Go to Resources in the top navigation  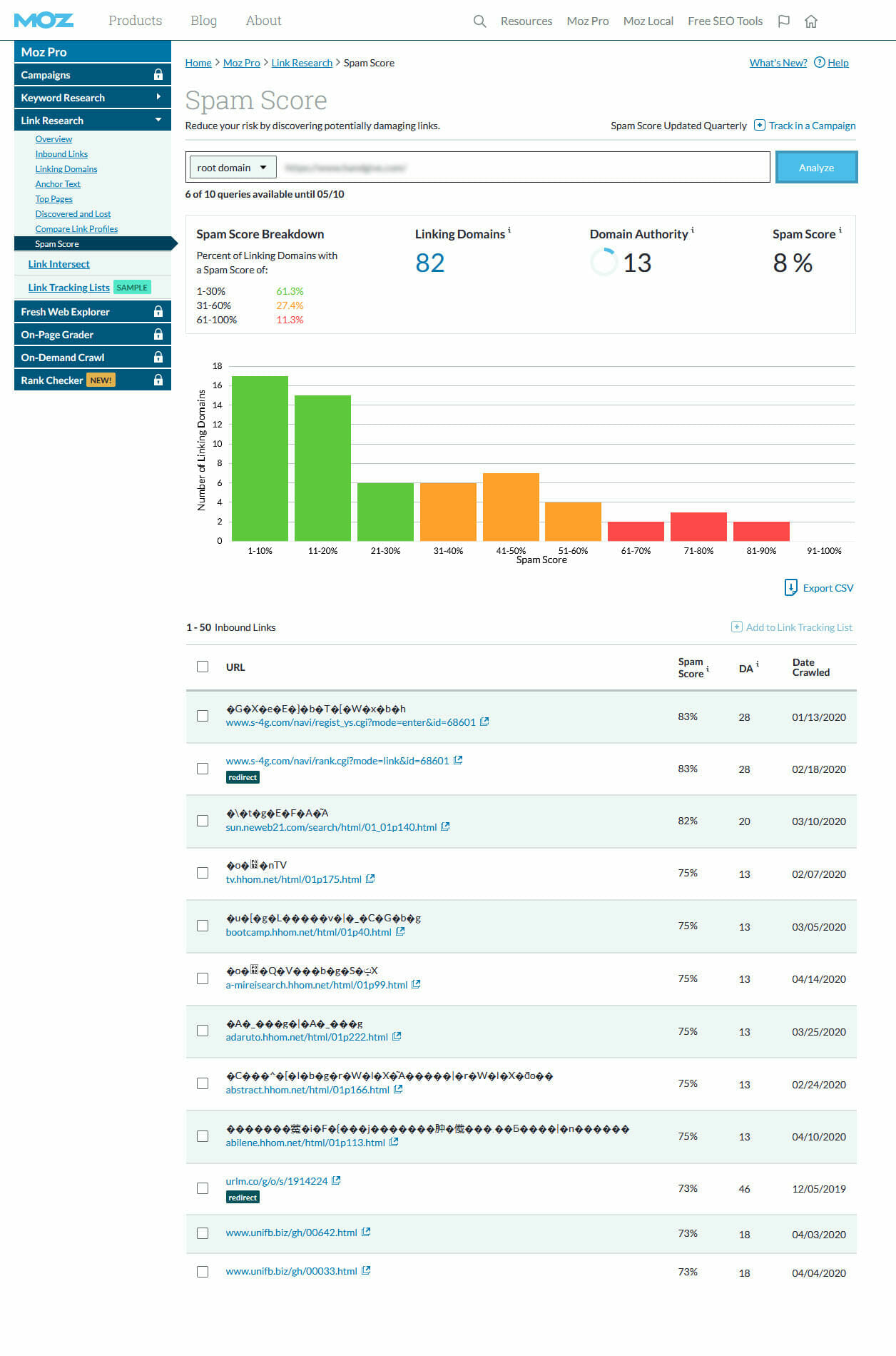pyautogui.click(x=526, y=21)
